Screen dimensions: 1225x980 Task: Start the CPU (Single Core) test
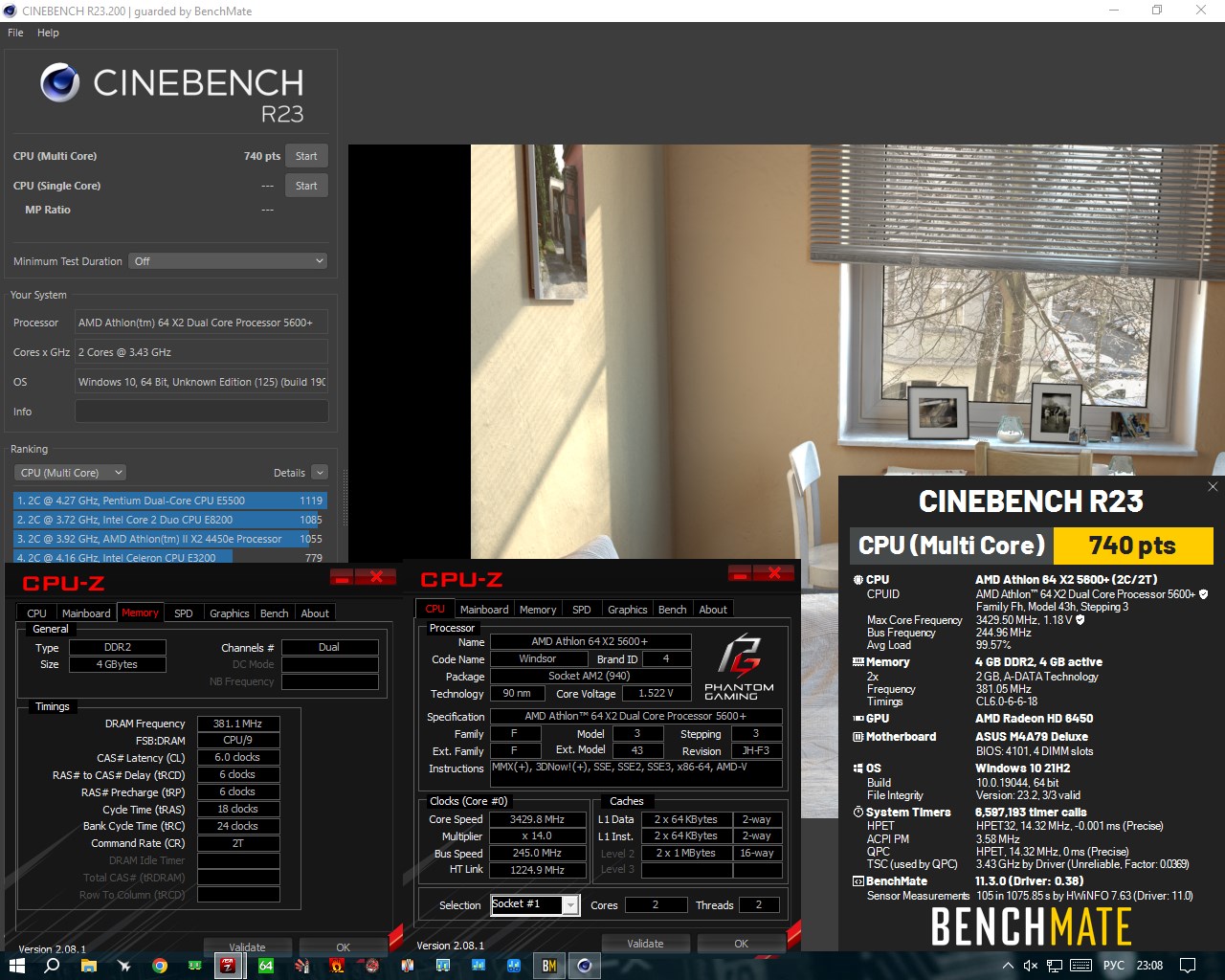pyautogui.click(x=306, y=186)
